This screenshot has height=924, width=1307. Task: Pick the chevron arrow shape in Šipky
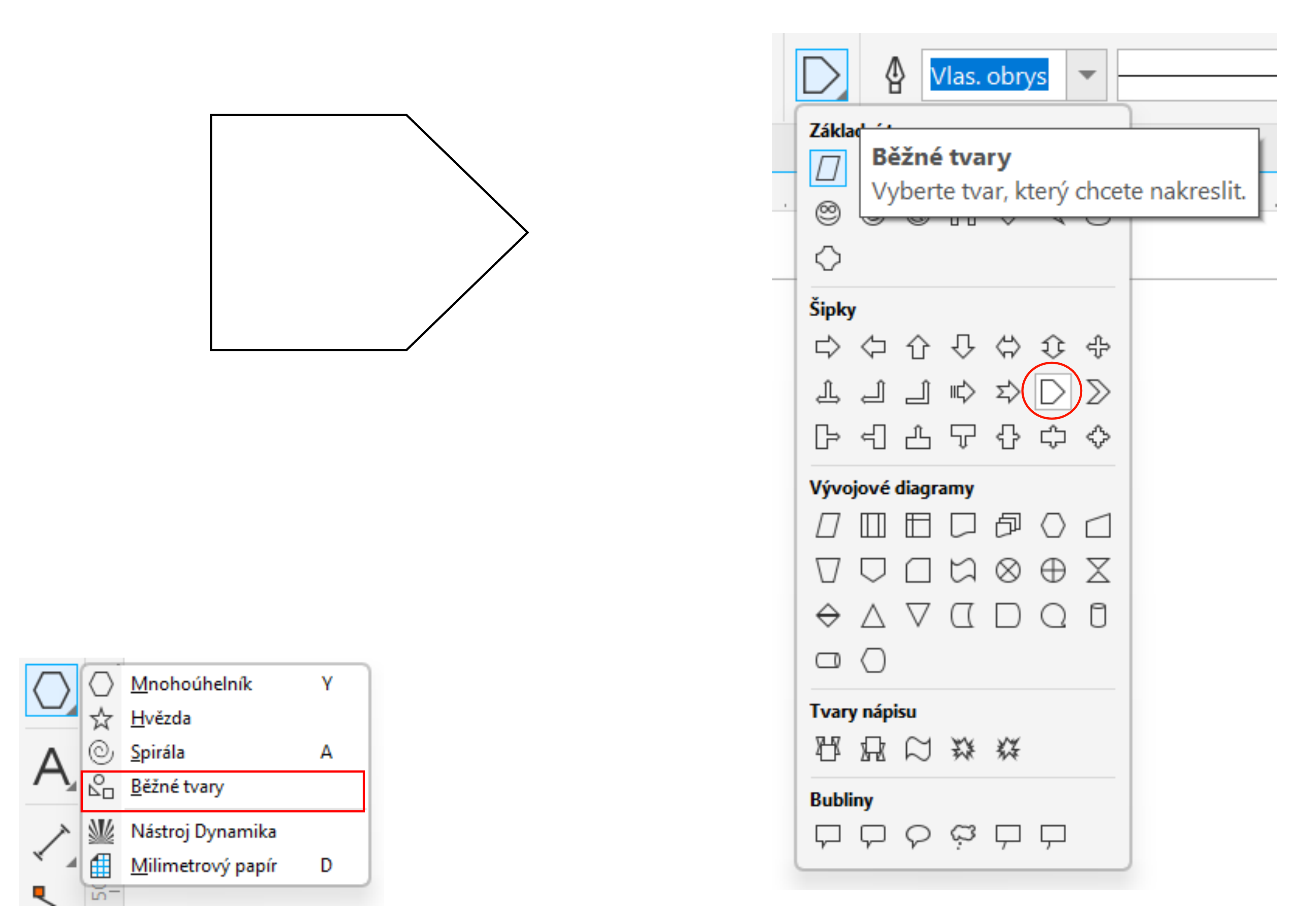(x=1098, y=392)
